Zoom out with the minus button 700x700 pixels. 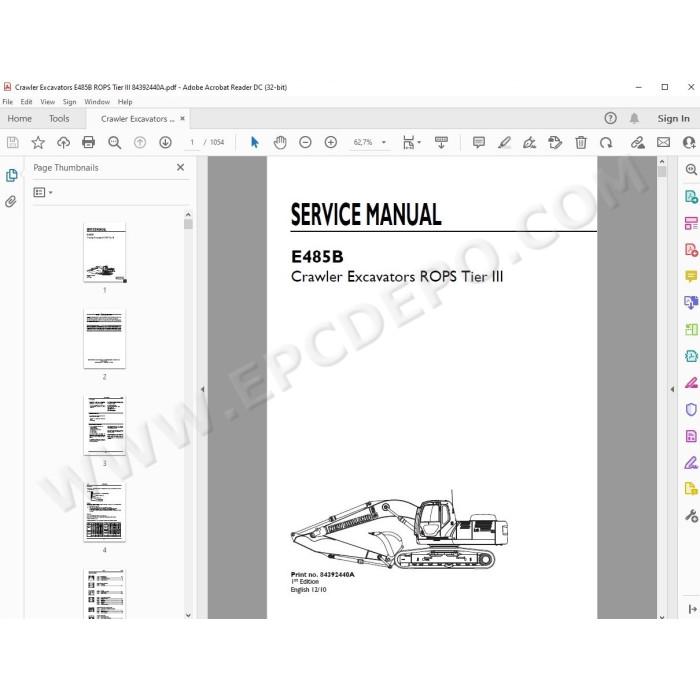pyautogui.click(x=305, y=142)
